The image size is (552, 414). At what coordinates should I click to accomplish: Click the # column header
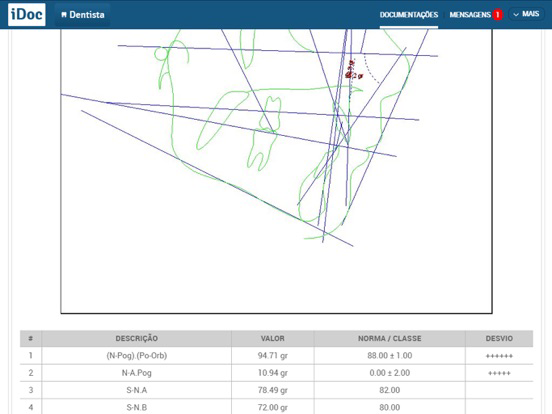coord(31,338)
